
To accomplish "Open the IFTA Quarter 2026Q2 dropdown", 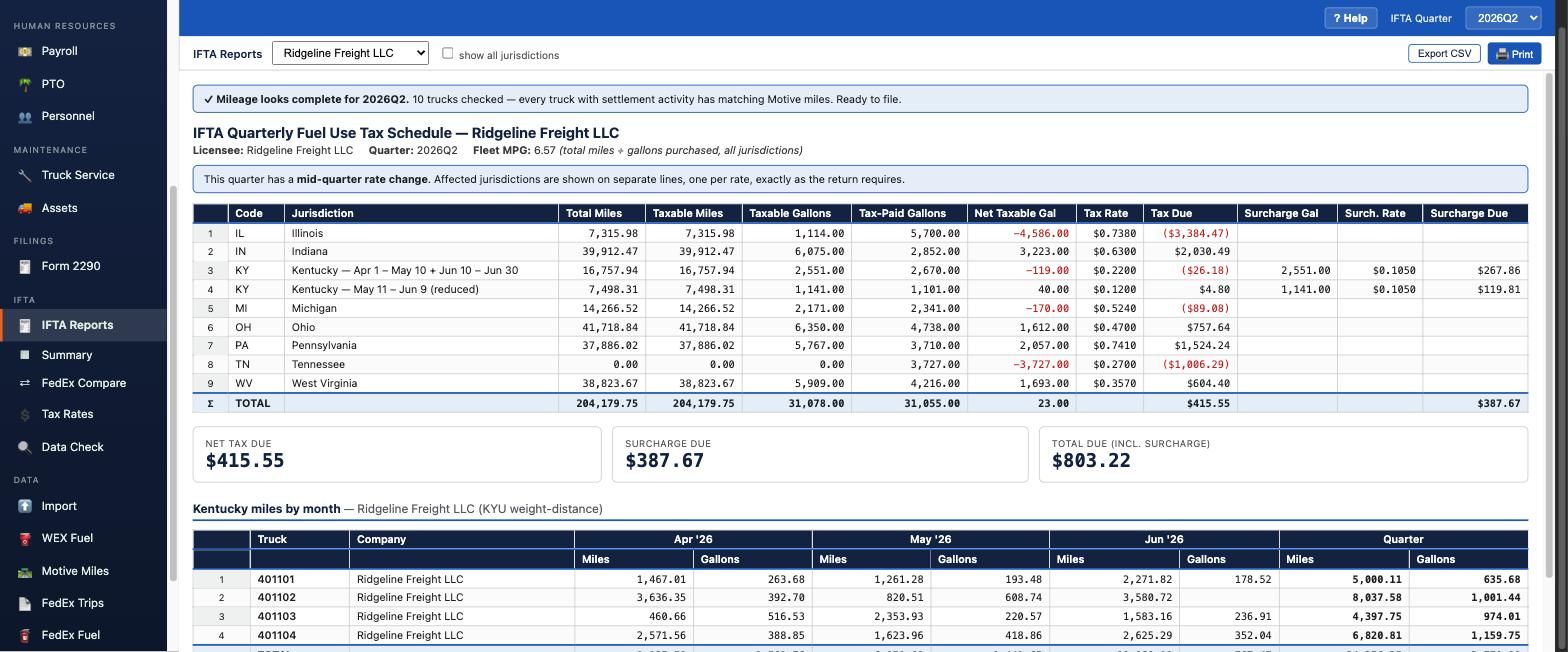I will (1502, 18).
